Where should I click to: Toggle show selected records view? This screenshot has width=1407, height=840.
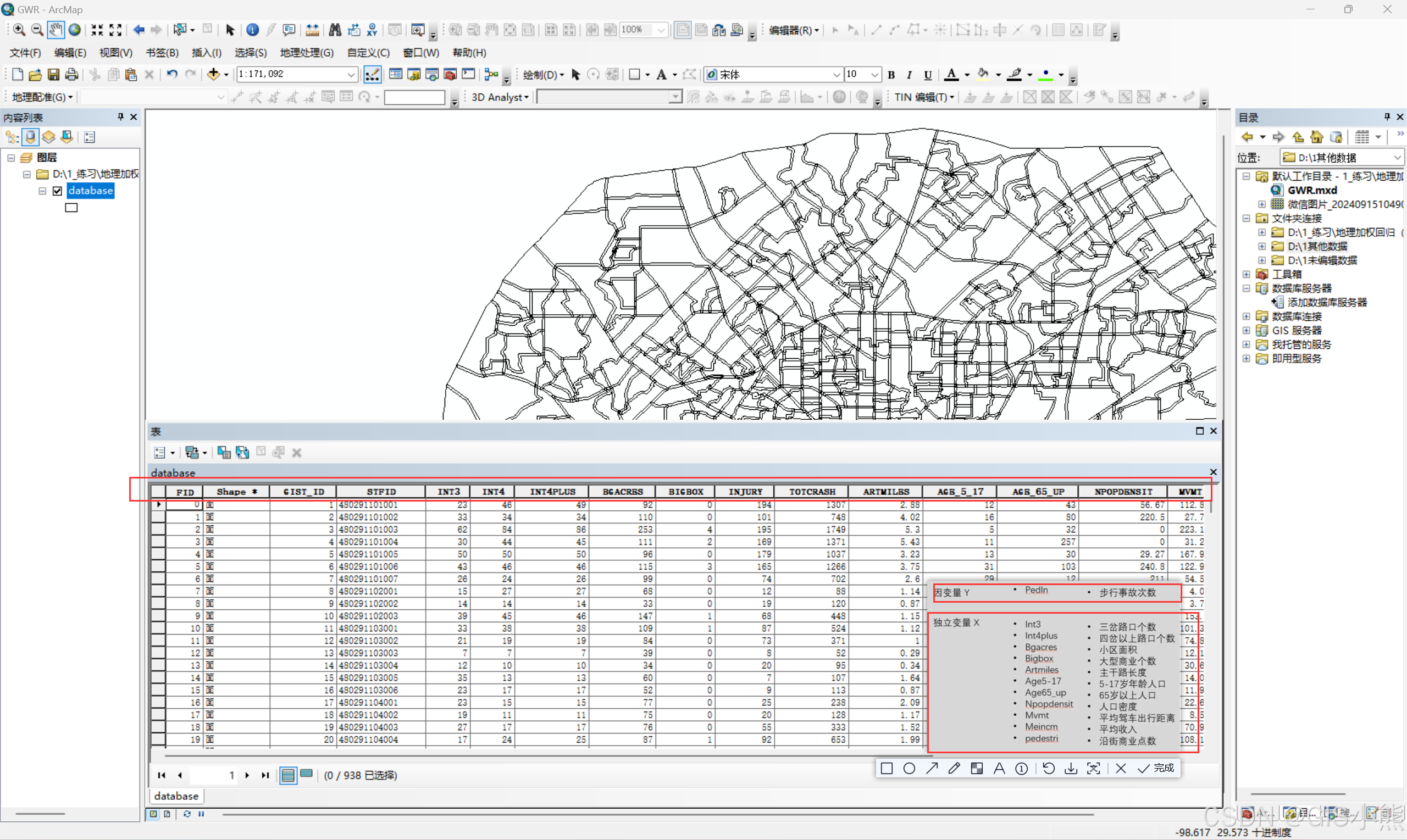[x=306, y=774]
